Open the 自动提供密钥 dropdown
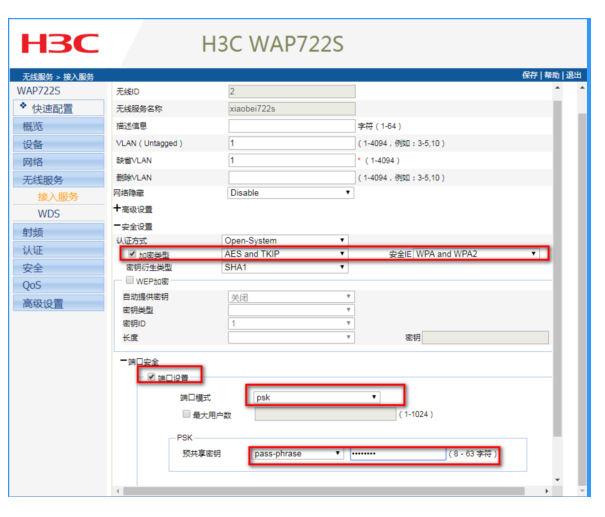 point(291,297)
